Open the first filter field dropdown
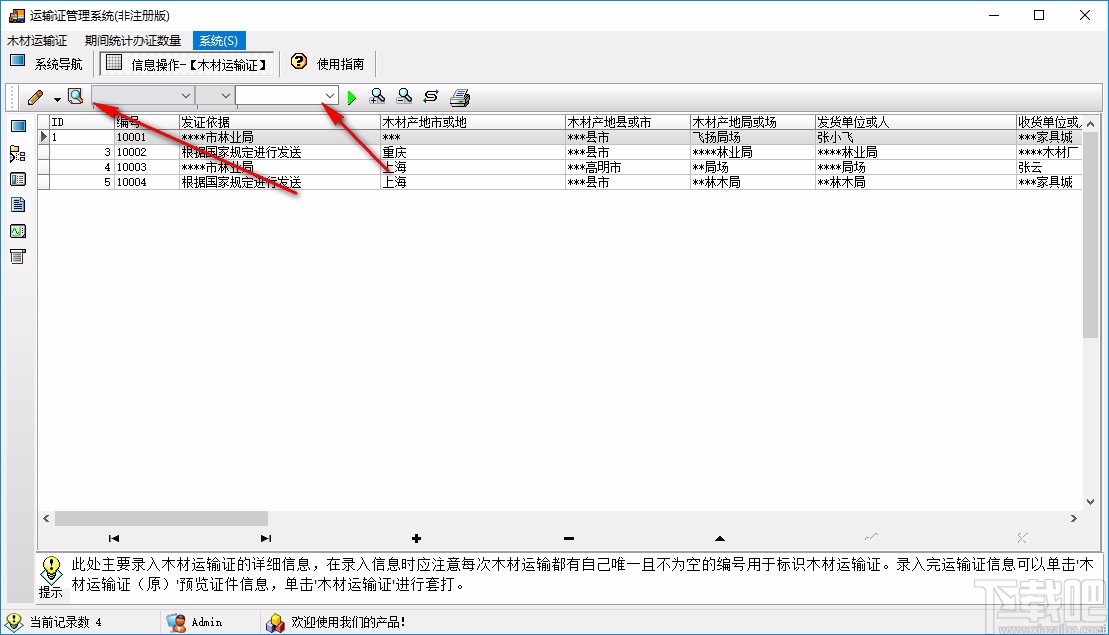 (x=186, y=96)
